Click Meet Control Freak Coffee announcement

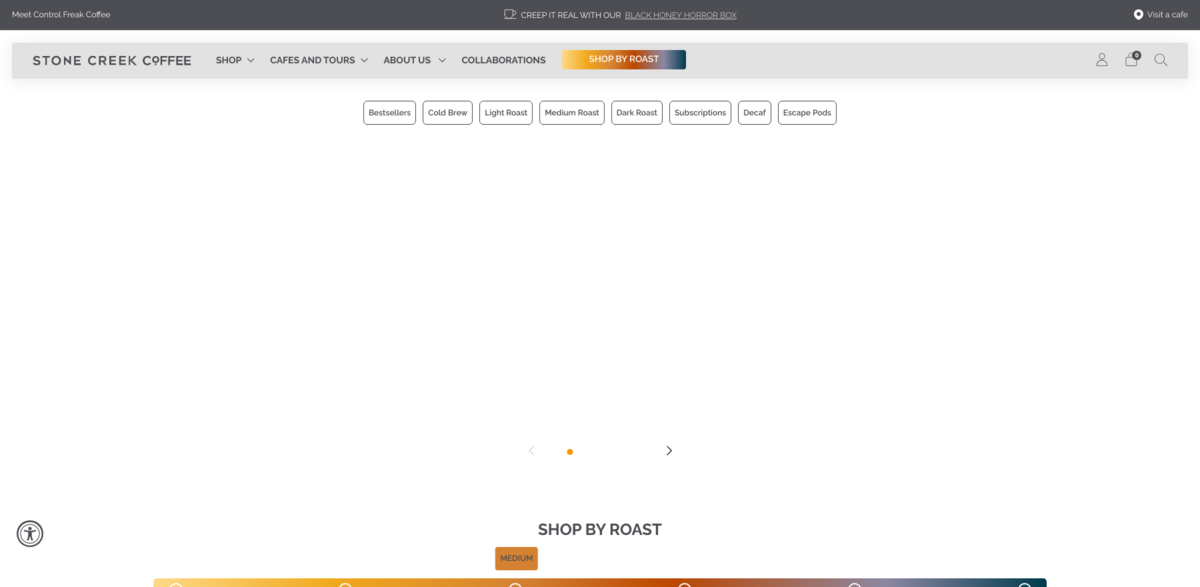[61, 15]
